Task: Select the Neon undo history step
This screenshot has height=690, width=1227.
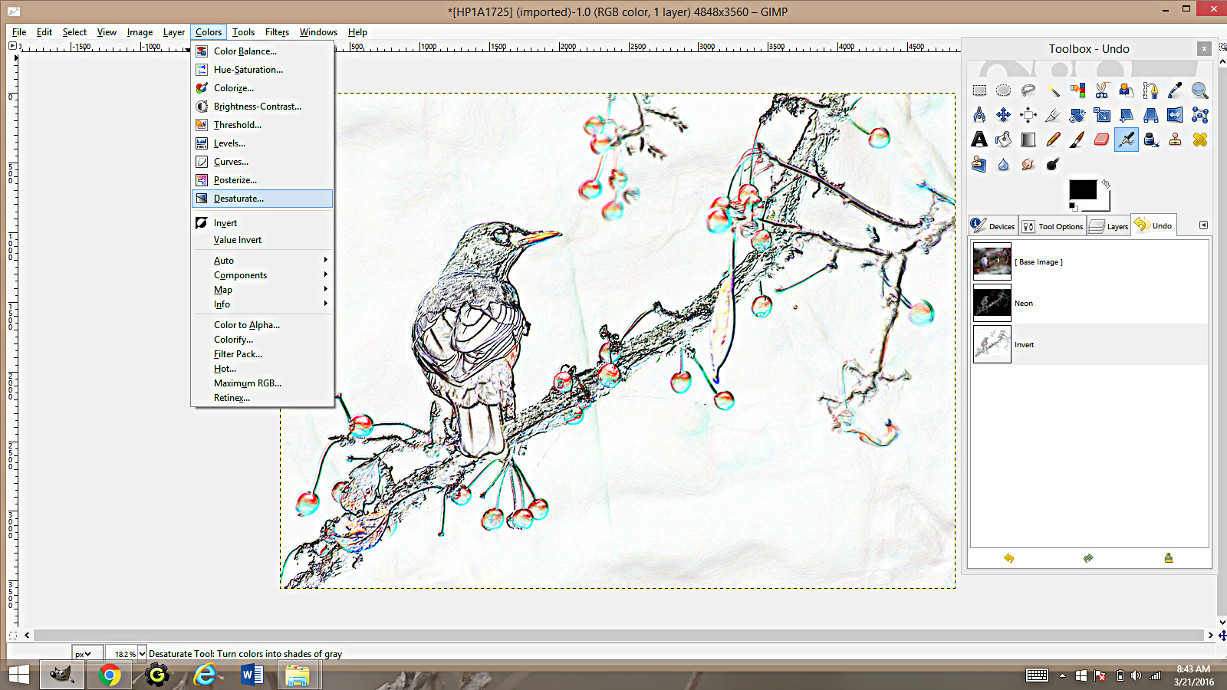Action: [x=1090, y=302]
